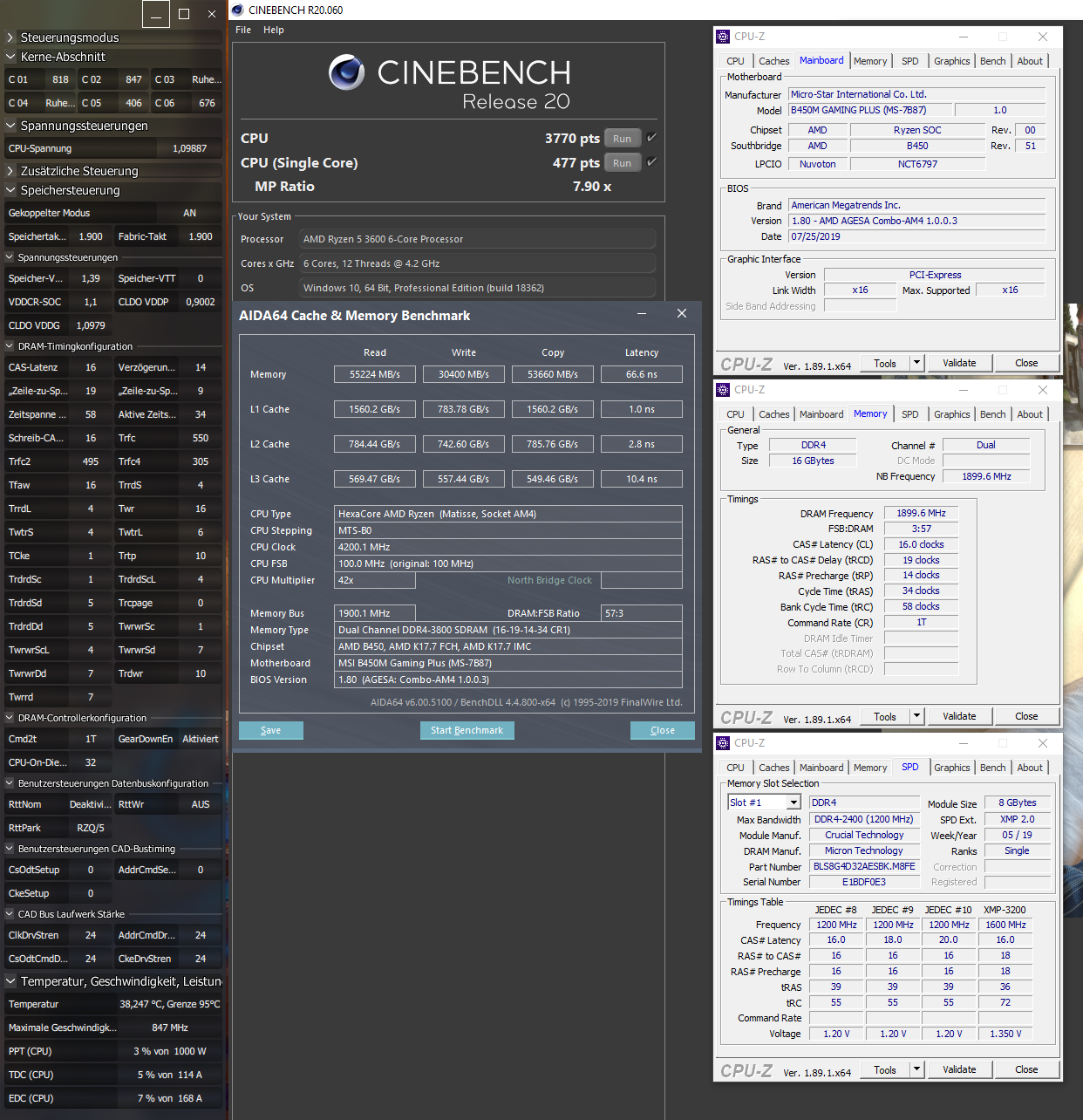
Task: Click Cinebench 3770 pts CPU score
Action: pos(572,138)
